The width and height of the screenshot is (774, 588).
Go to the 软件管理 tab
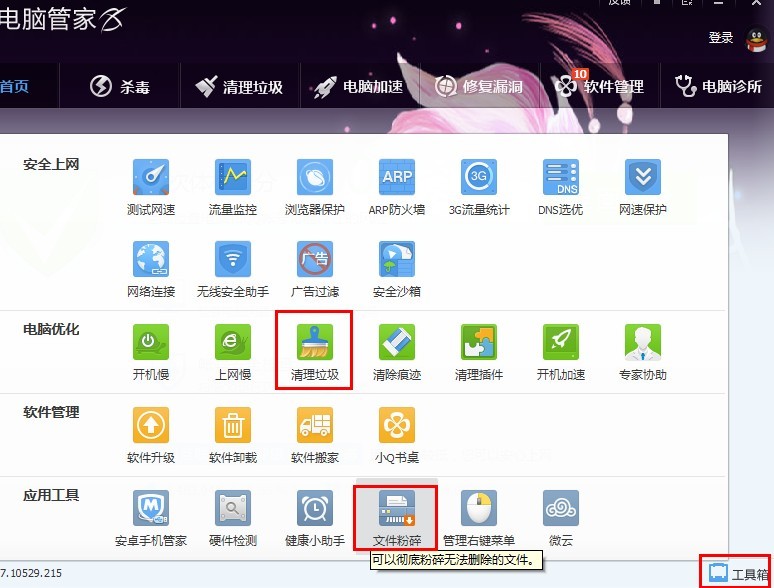pos(600,86)
